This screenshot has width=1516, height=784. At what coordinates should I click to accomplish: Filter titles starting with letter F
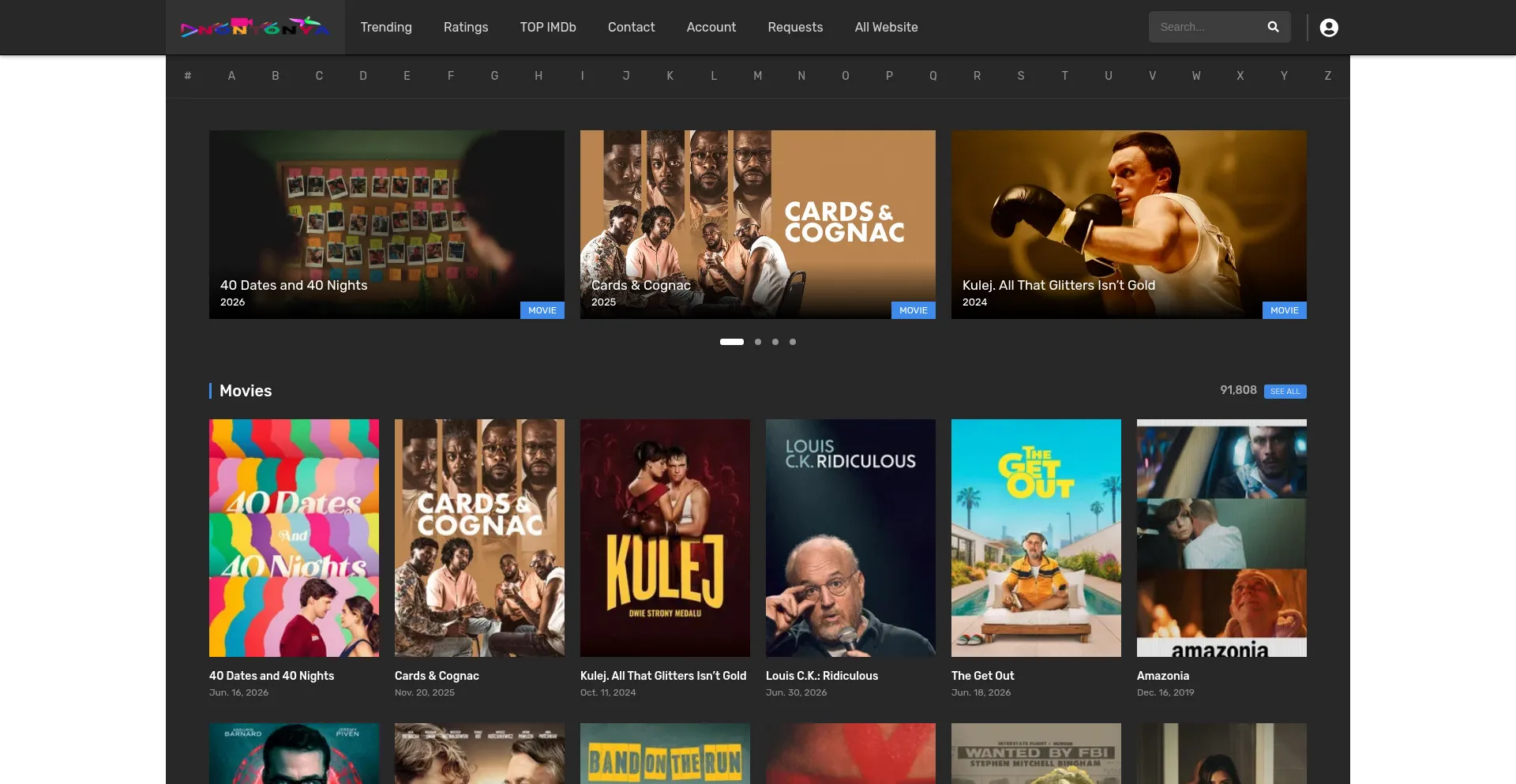click(451, 76)
